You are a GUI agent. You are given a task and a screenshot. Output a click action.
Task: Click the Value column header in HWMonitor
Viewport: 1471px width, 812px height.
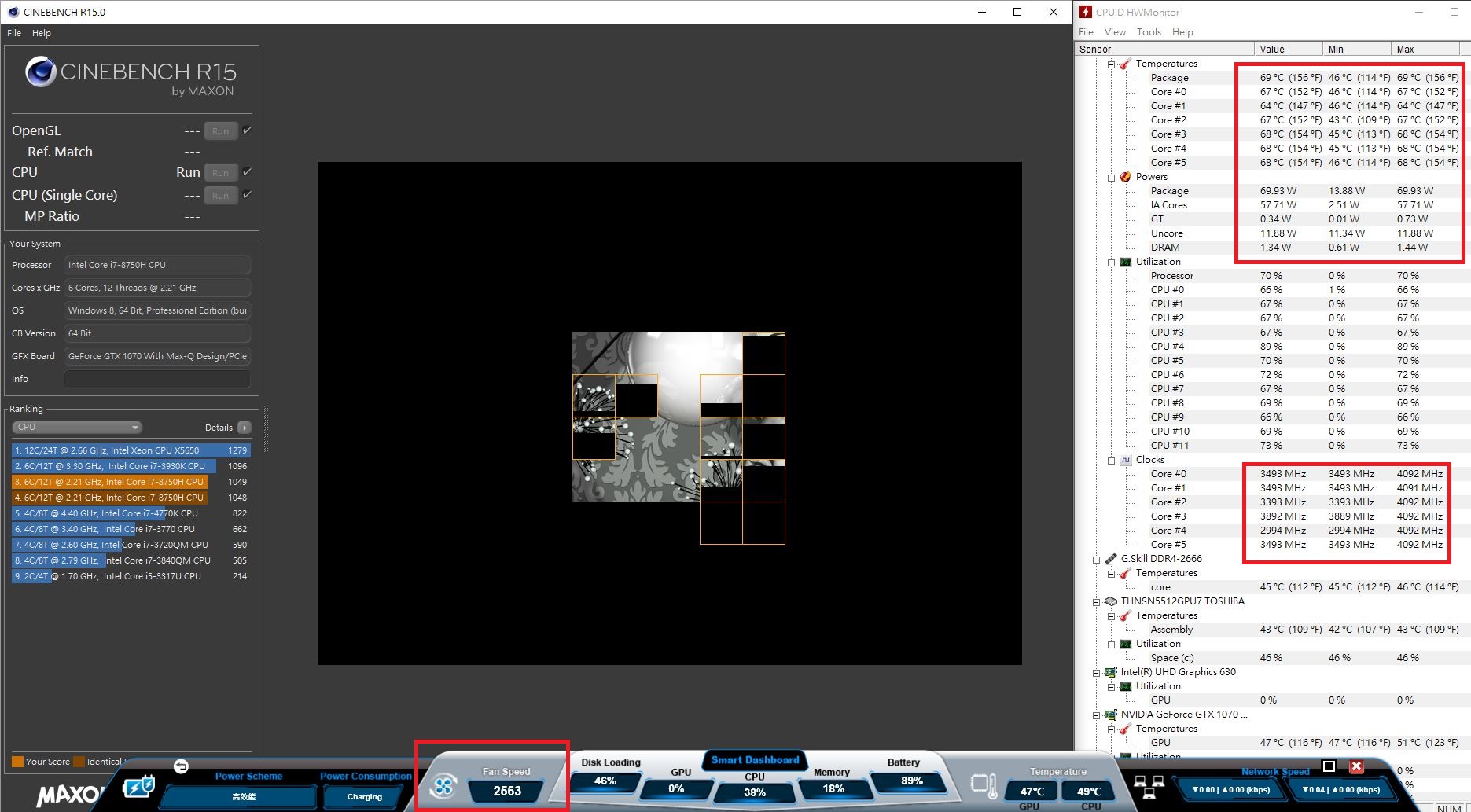(x=1289, y=49)
